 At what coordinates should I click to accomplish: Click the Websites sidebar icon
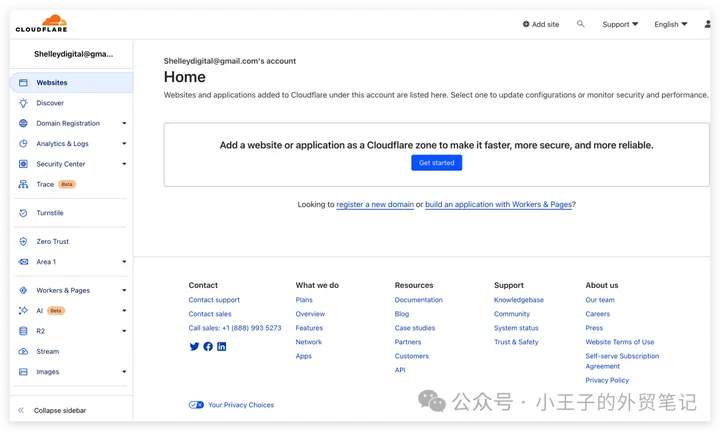23,83
